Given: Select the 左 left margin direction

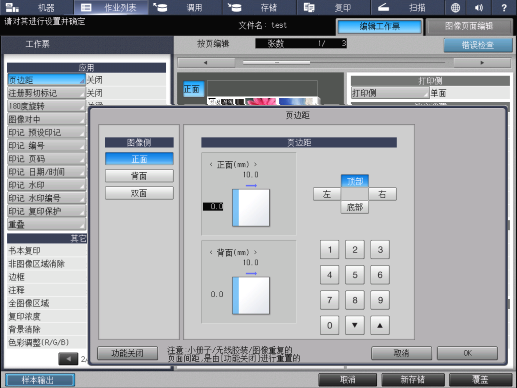Looking at the screenshot, I should 327,194.
